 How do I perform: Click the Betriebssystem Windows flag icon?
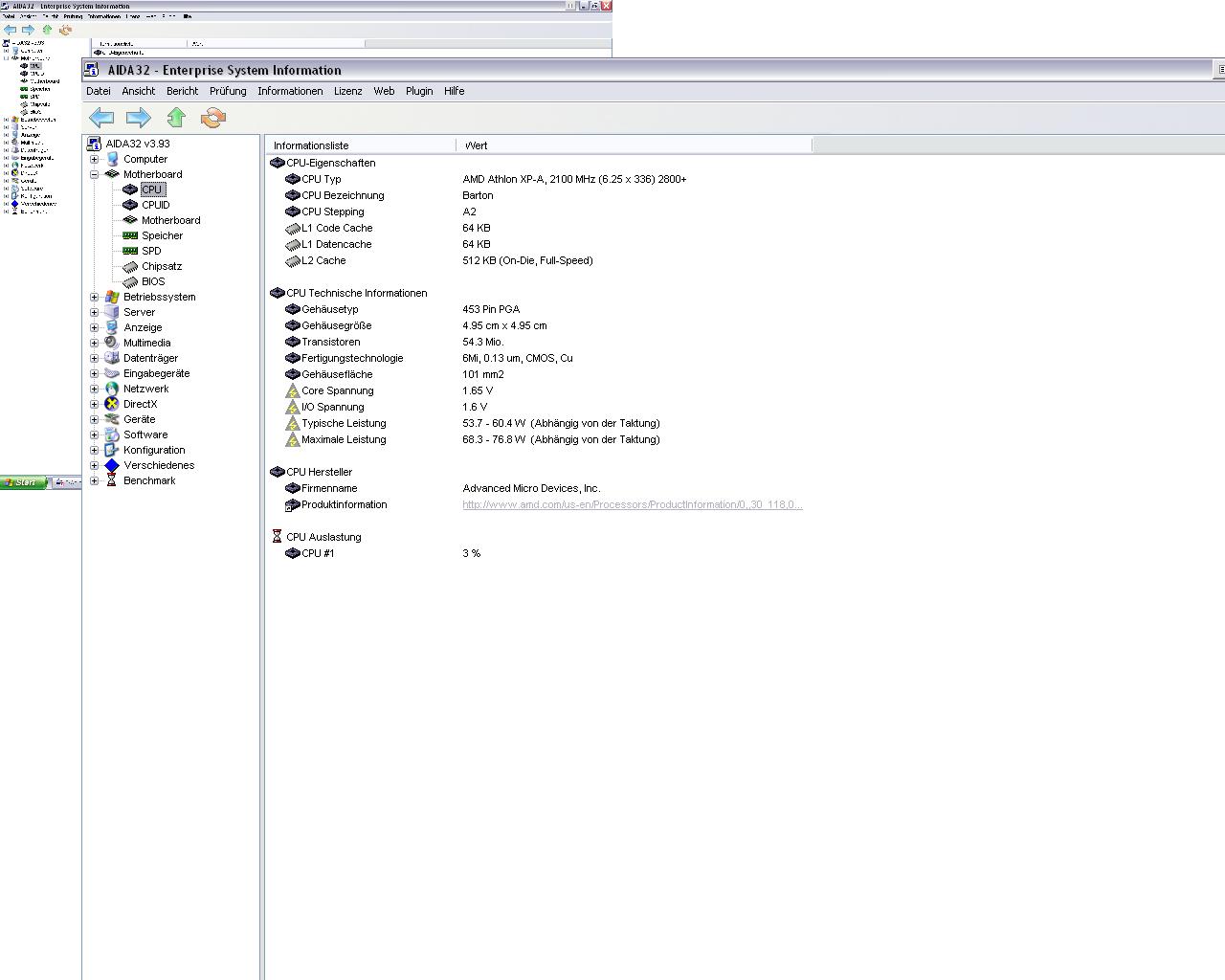coord(112,297)
